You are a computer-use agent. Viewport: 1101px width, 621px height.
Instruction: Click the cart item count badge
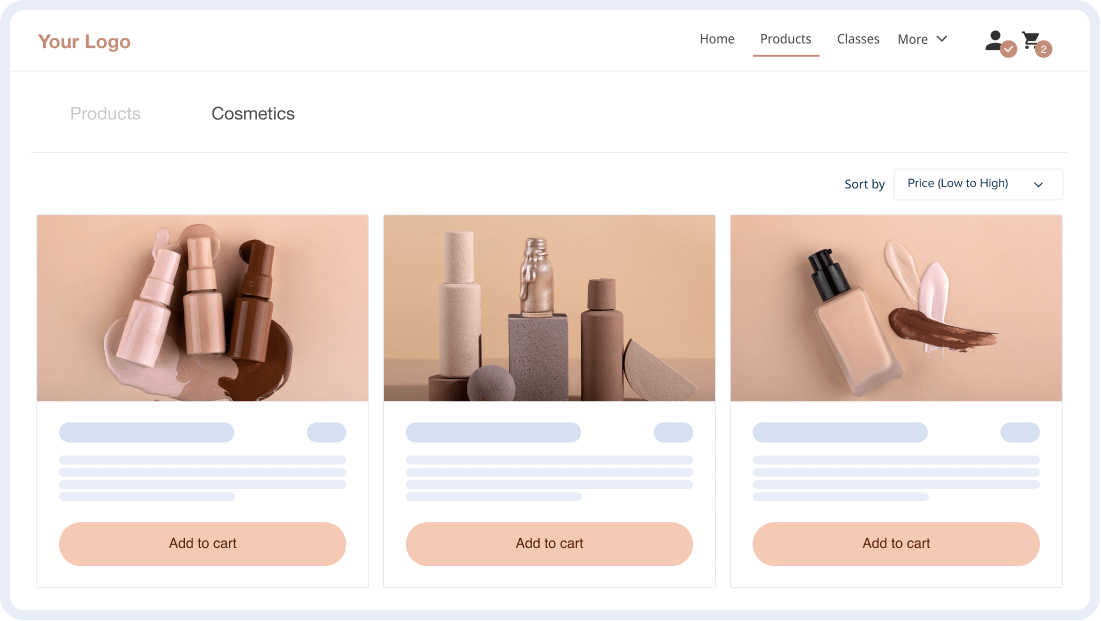(x=1043, y=48)
